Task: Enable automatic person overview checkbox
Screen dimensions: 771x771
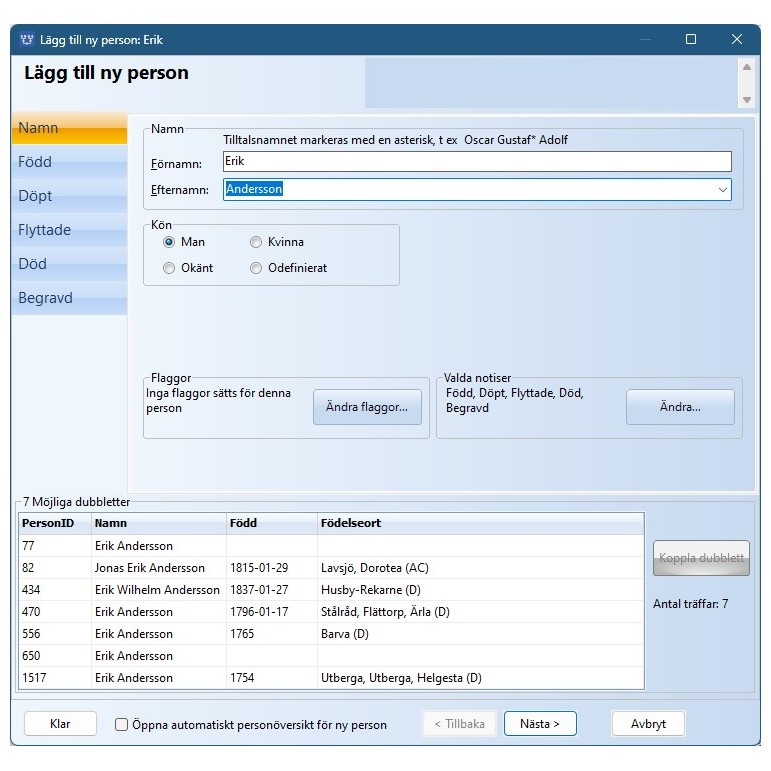Action: (x=122, y=725)
